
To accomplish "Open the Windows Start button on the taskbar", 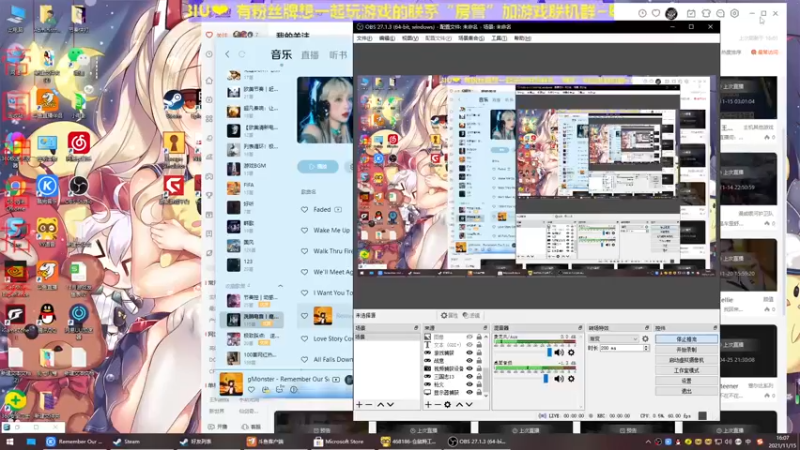I will (x=10, y=441).
